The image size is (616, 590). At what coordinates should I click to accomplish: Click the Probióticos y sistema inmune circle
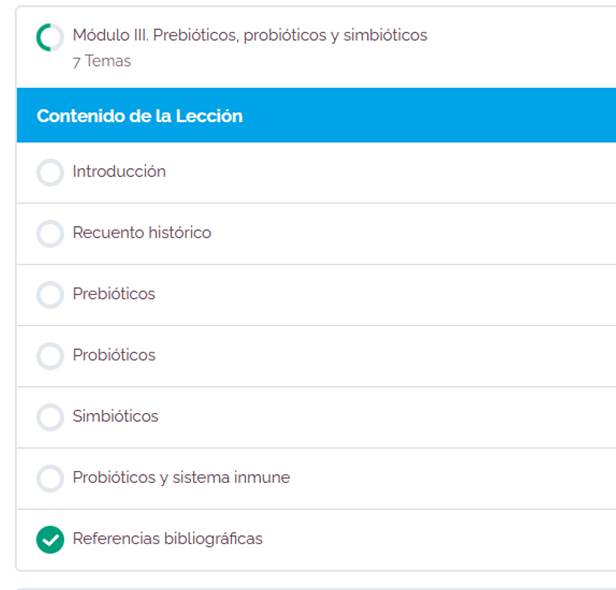49,479
